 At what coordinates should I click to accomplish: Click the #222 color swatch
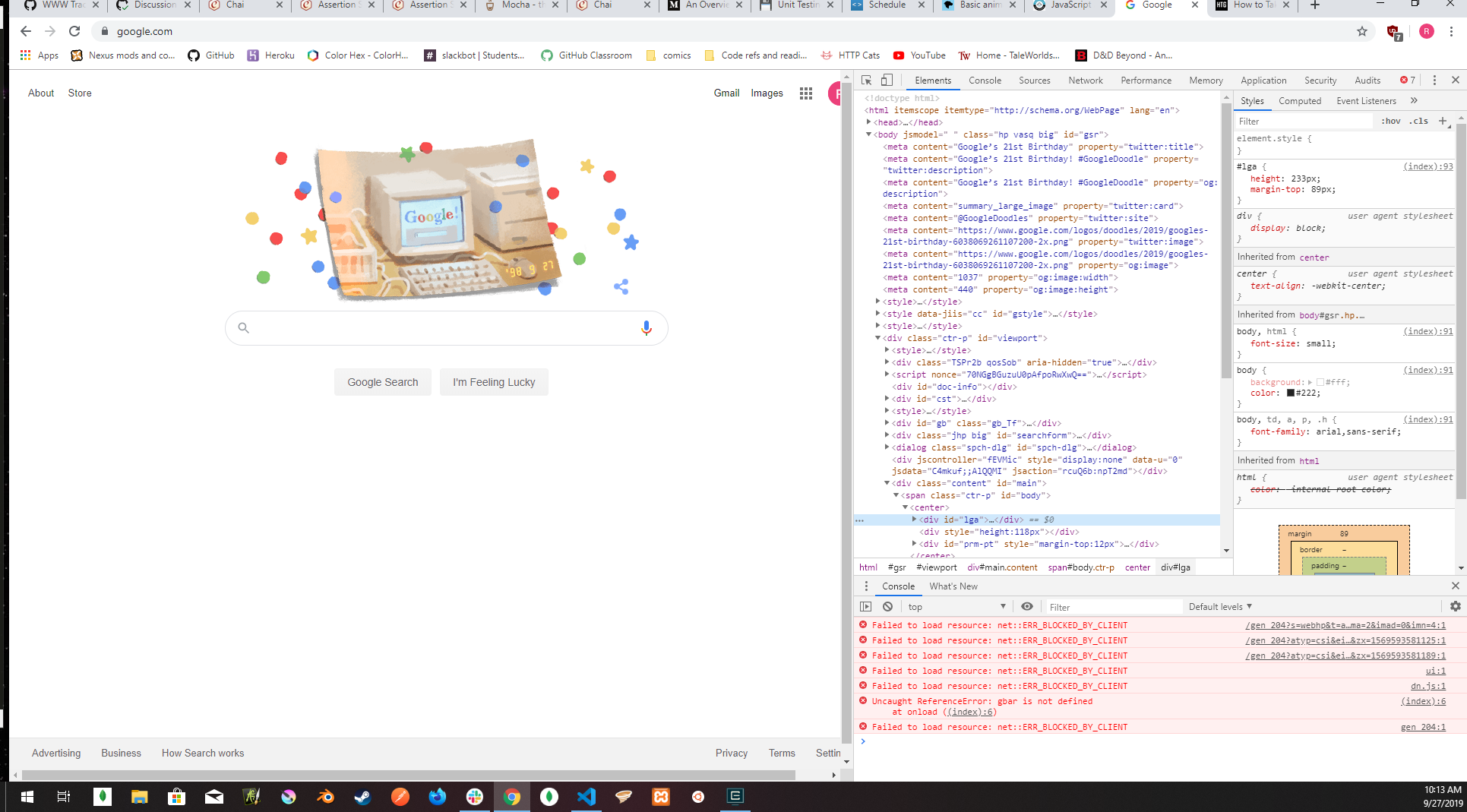pyautogui.click(x=1290, y=393)
